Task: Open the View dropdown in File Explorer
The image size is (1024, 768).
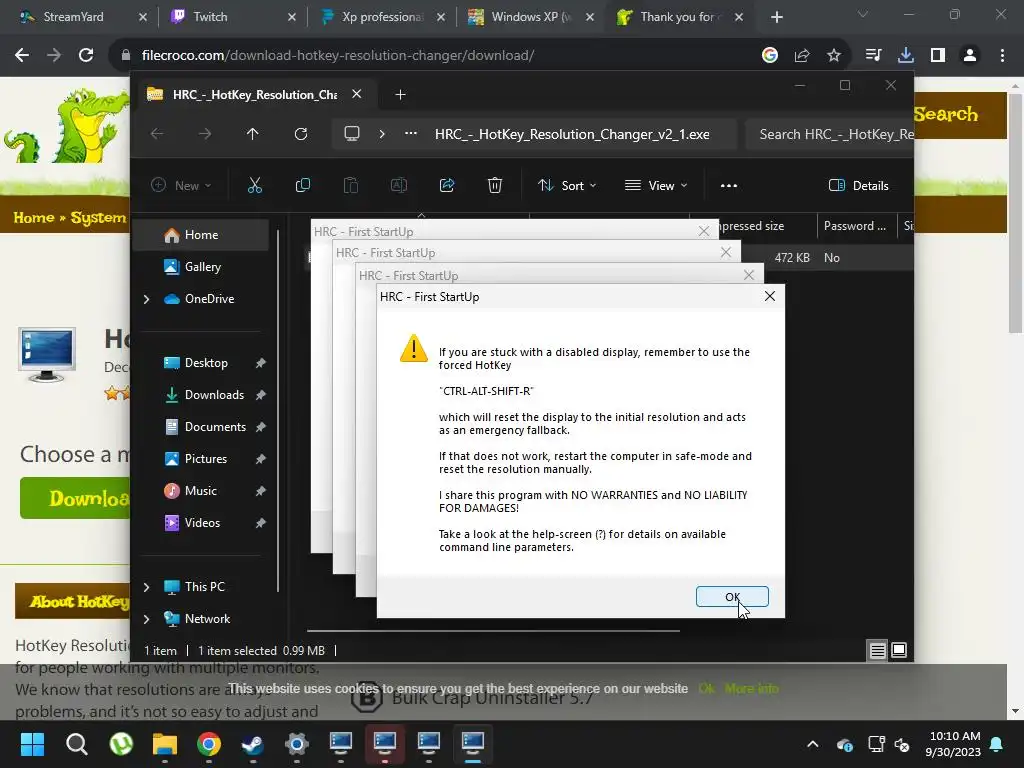Action: point(656,185)
